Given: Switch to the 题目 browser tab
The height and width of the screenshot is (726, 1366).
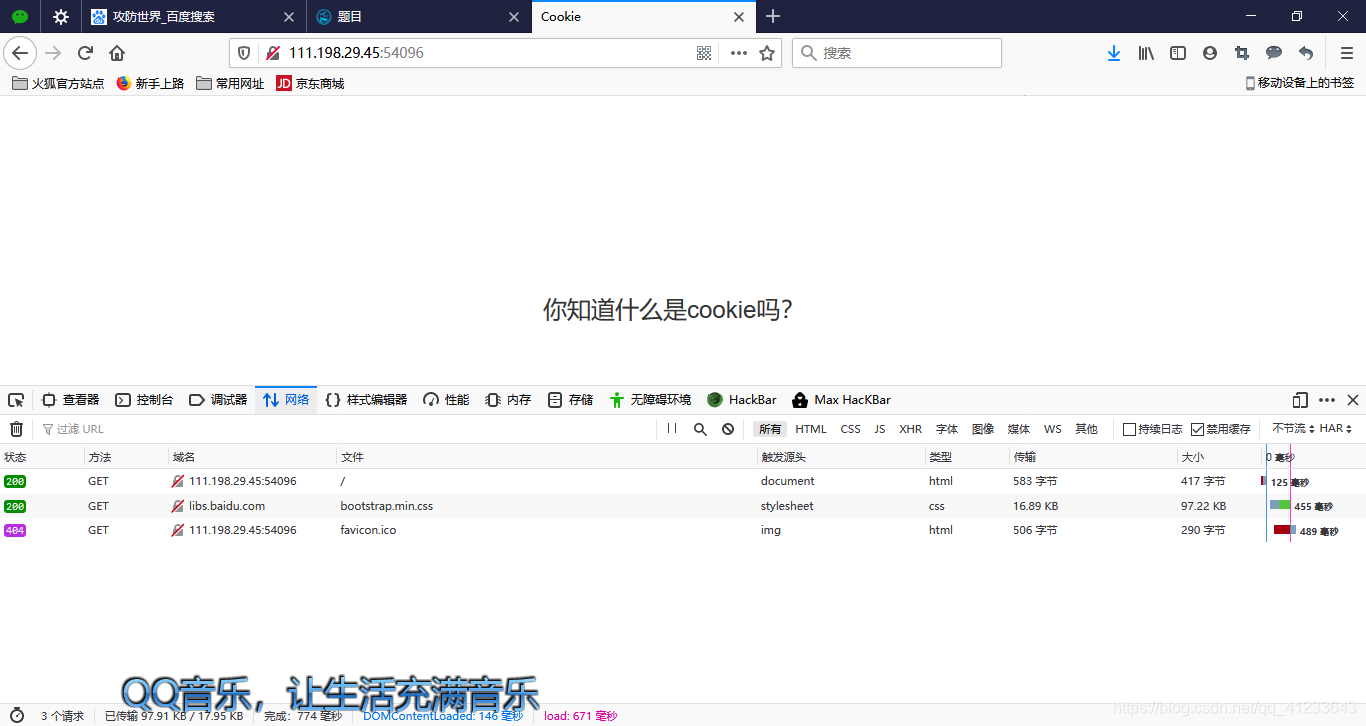Looking at the screenshot, I should coord(420,17).
